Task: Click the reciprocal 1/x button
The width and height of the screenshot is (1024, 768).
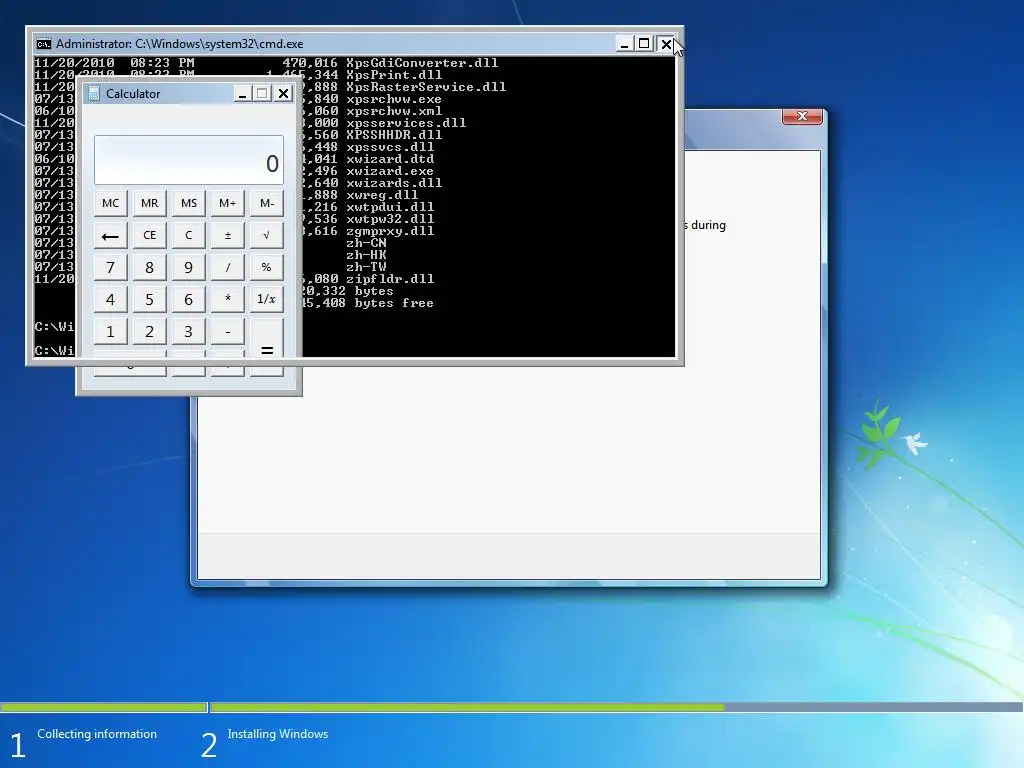Action: point(266,299)
